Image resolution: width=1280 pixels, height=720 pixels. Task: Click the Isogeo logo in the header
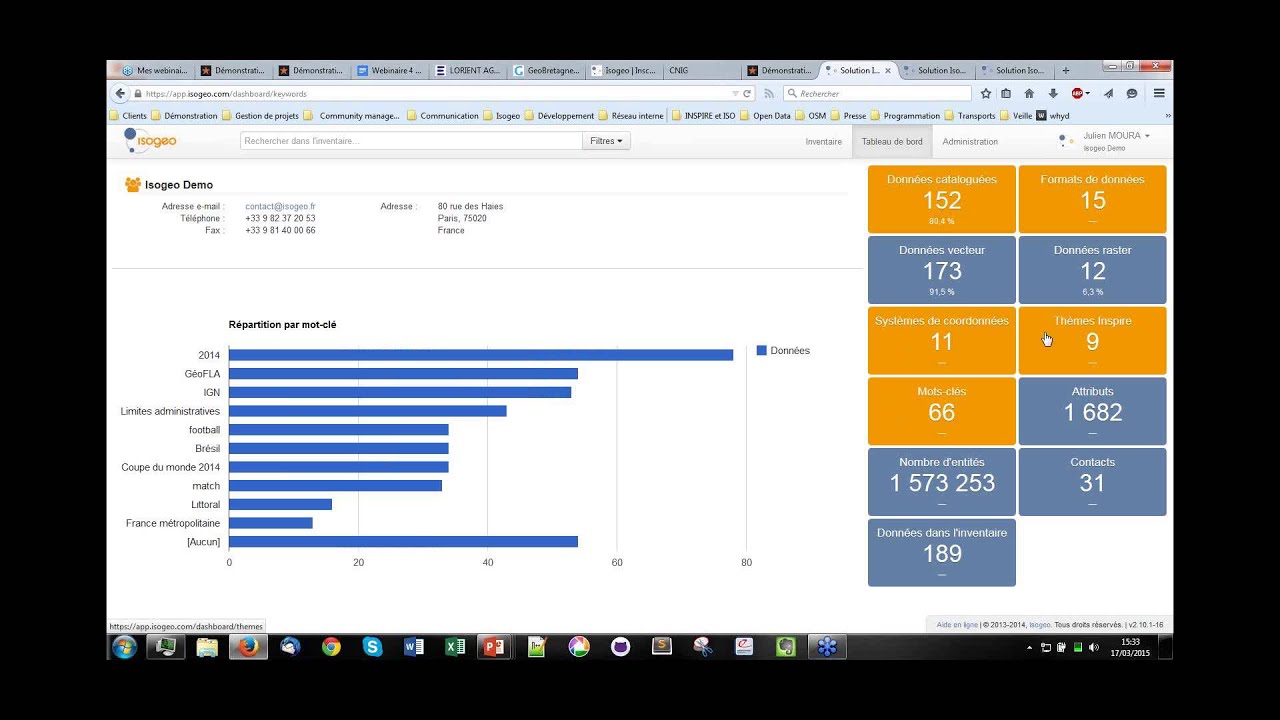150,141
